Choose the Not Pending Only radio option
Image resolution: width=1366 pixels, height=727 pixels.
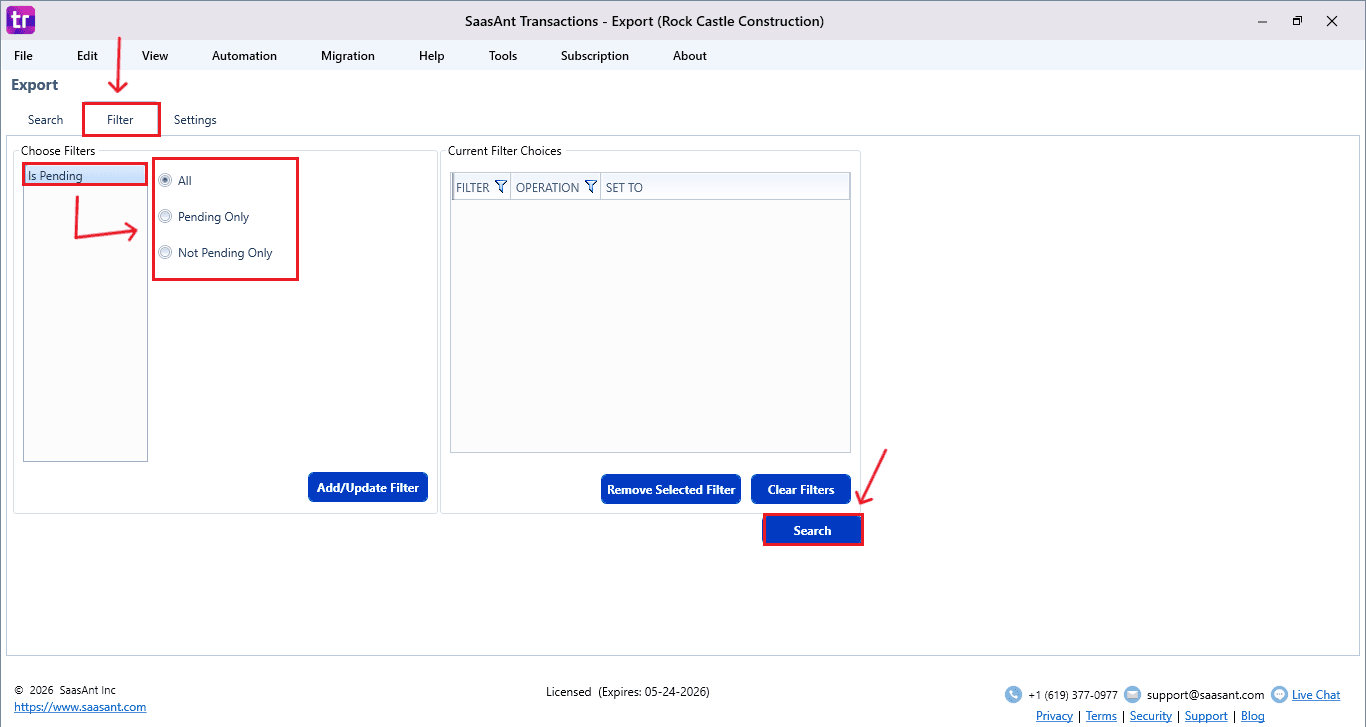tap(166, 253)
